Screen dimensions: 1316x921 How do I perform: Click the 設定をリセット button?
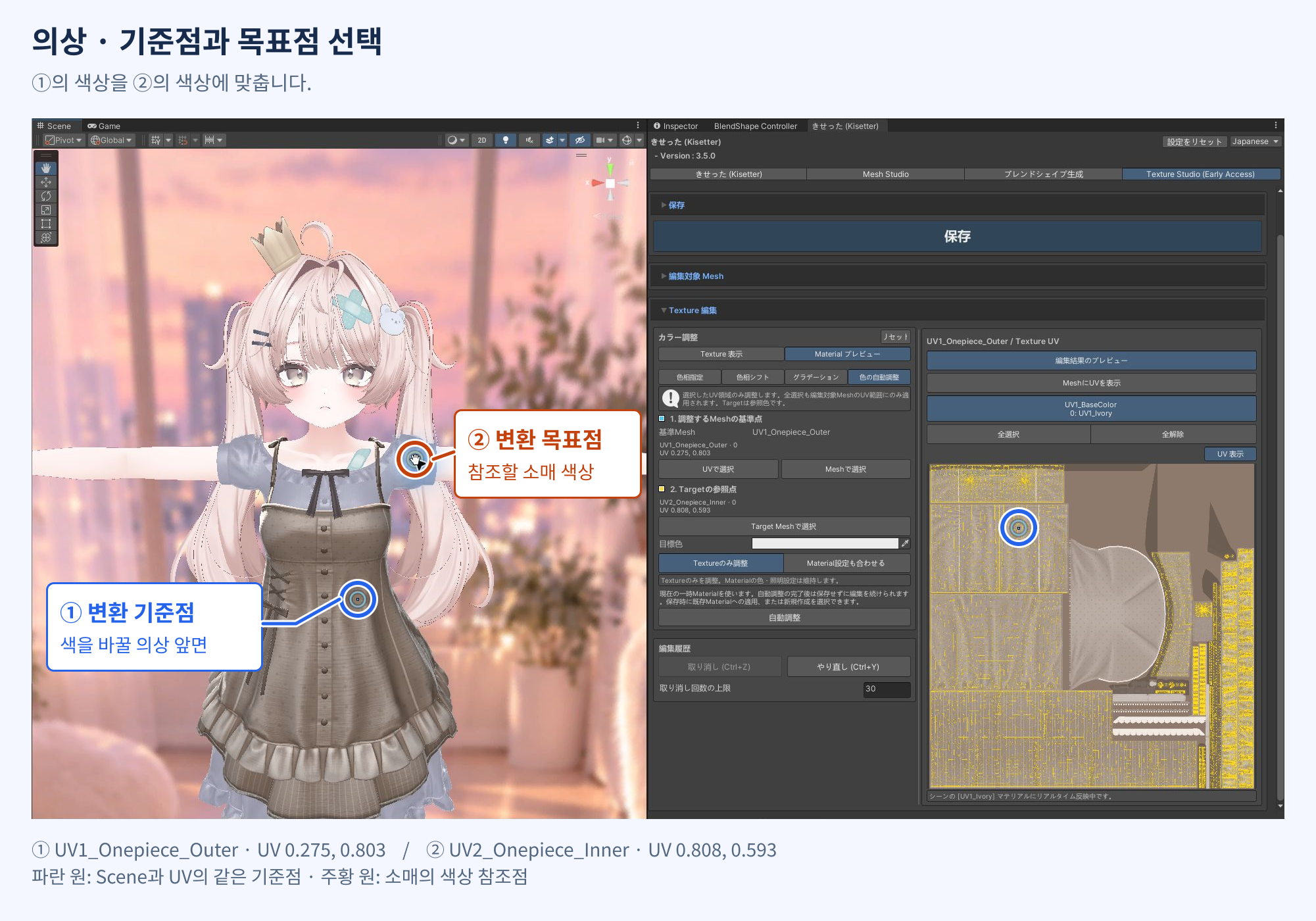pos(1194,141)
